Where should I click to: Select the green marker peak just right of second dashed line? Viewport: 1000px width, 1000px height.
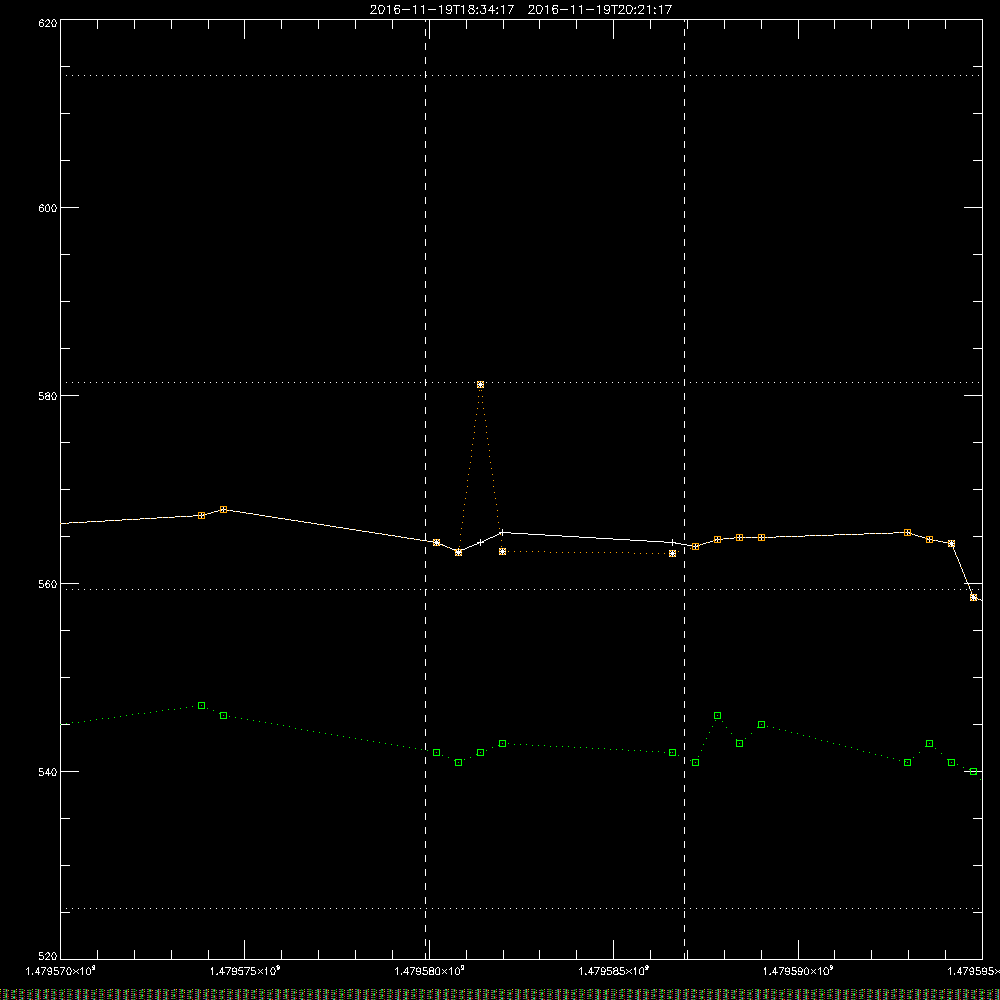(x=717, y=716)
